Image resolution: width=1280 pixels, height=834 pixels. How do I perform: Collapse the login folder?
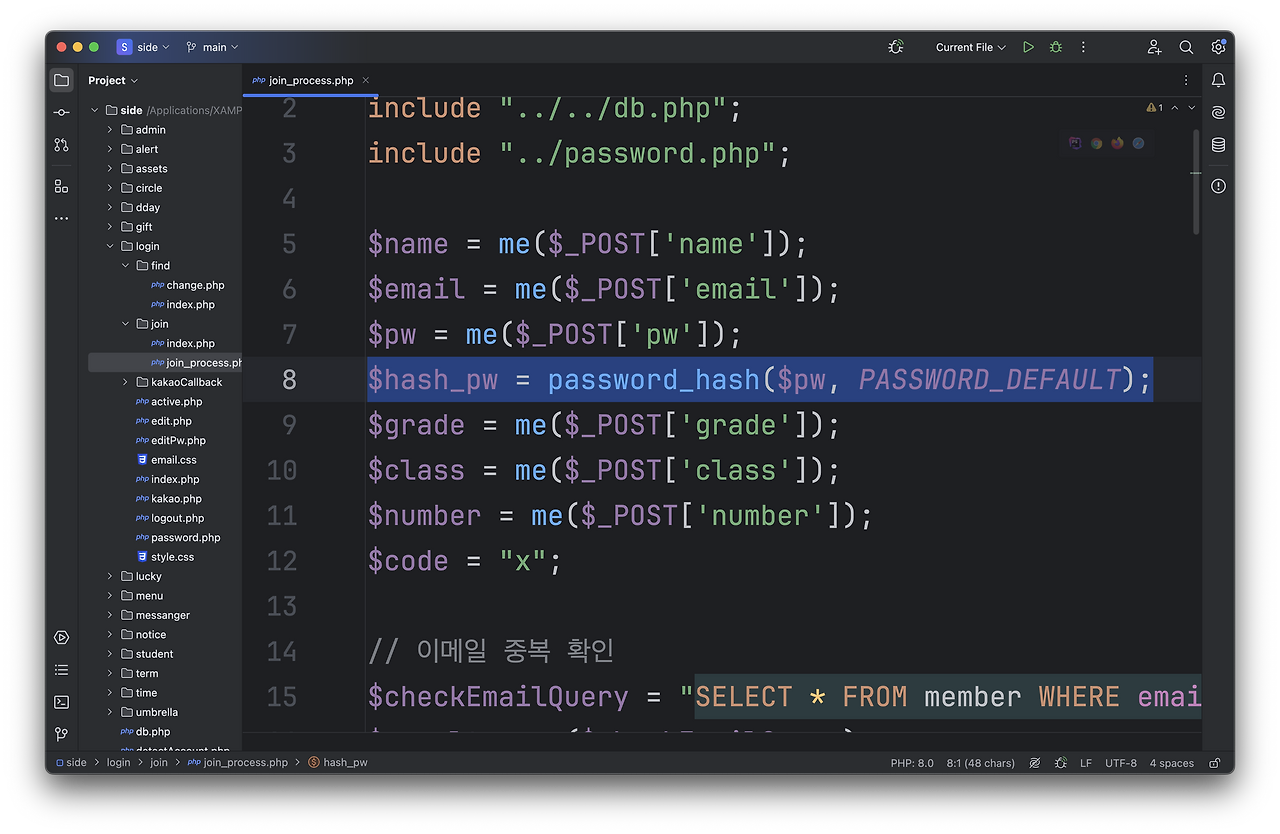point(110,246)
